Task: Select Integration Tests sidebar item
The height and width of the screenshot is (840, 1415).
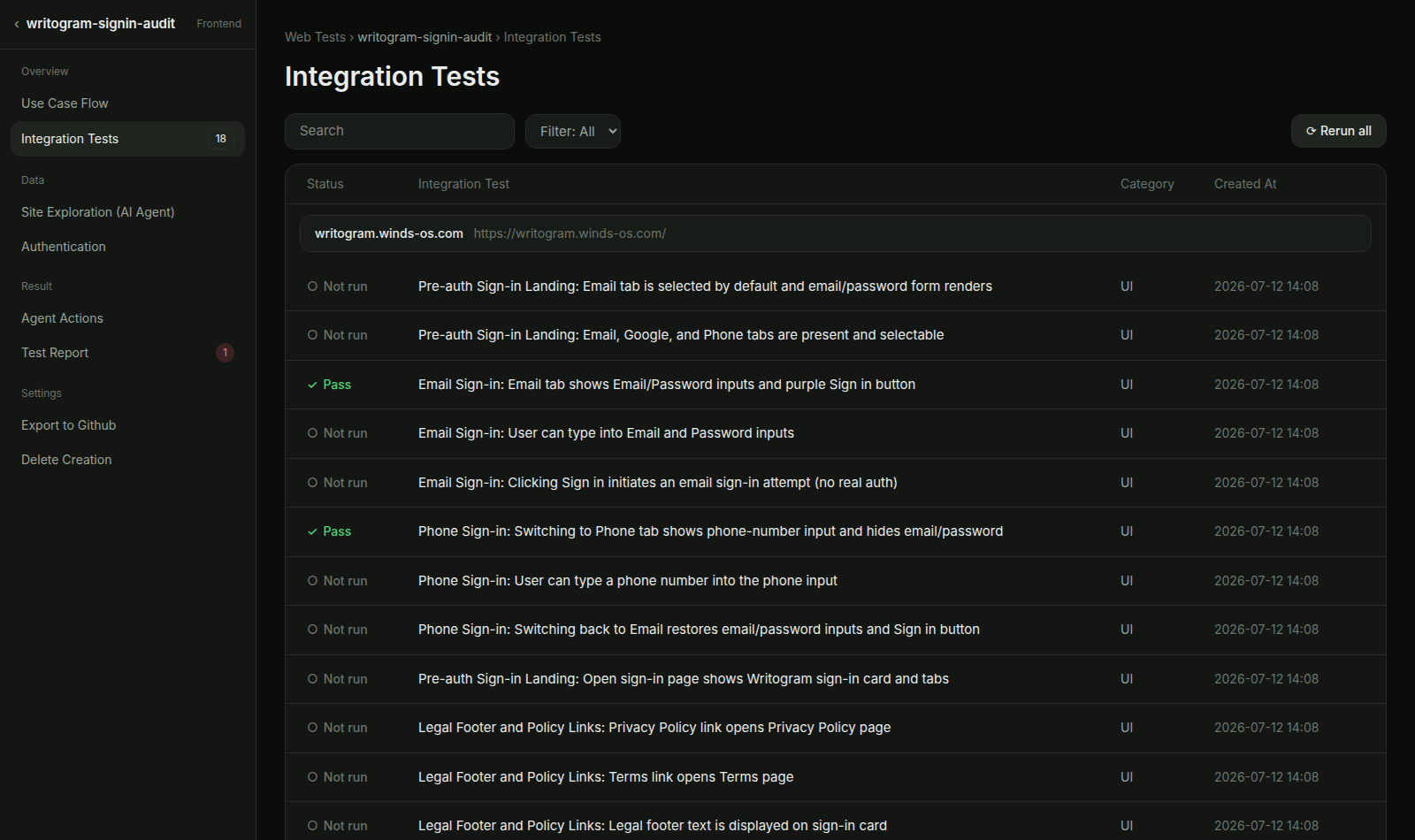Action: tap(127, 139)
